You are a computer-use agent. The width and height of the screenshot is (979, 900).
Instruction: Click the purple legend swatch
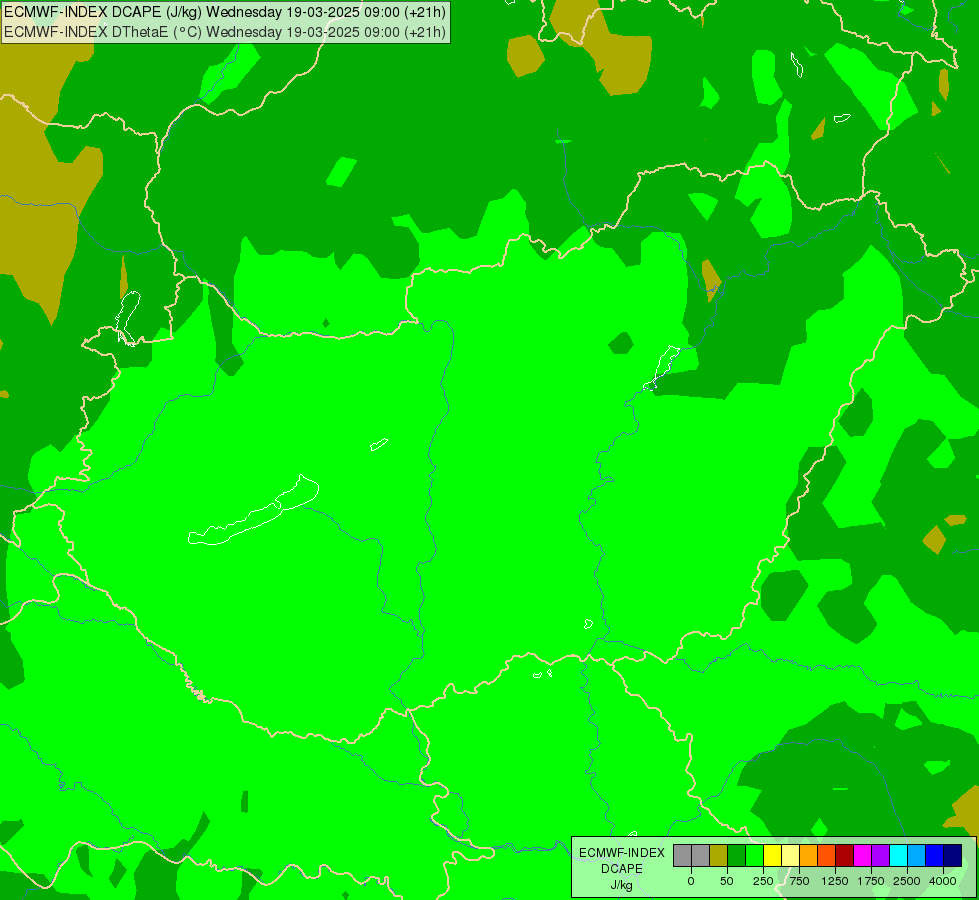(881, 856)
